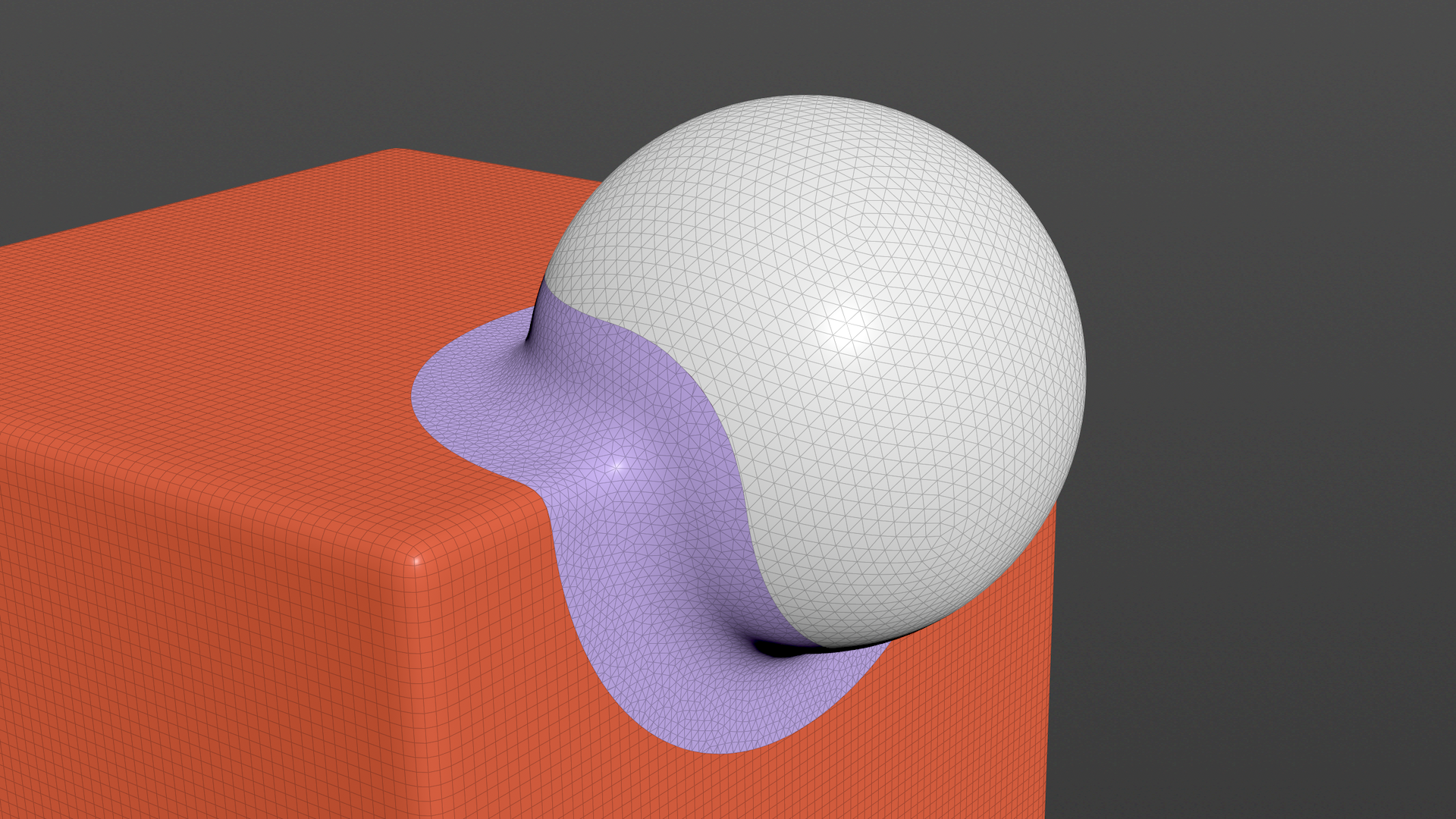Click the far back corner of the orange cube

(396, 152)
